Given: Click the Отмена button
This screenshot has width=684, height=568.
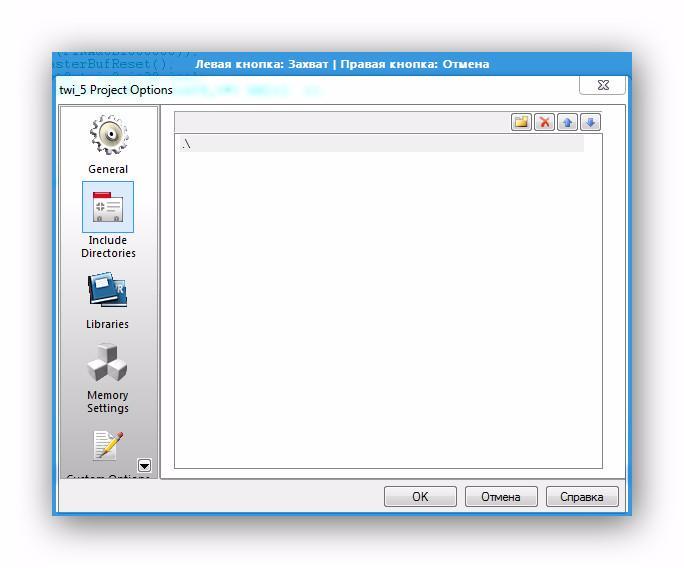Looking at the screenshot, I should point(501,496).
